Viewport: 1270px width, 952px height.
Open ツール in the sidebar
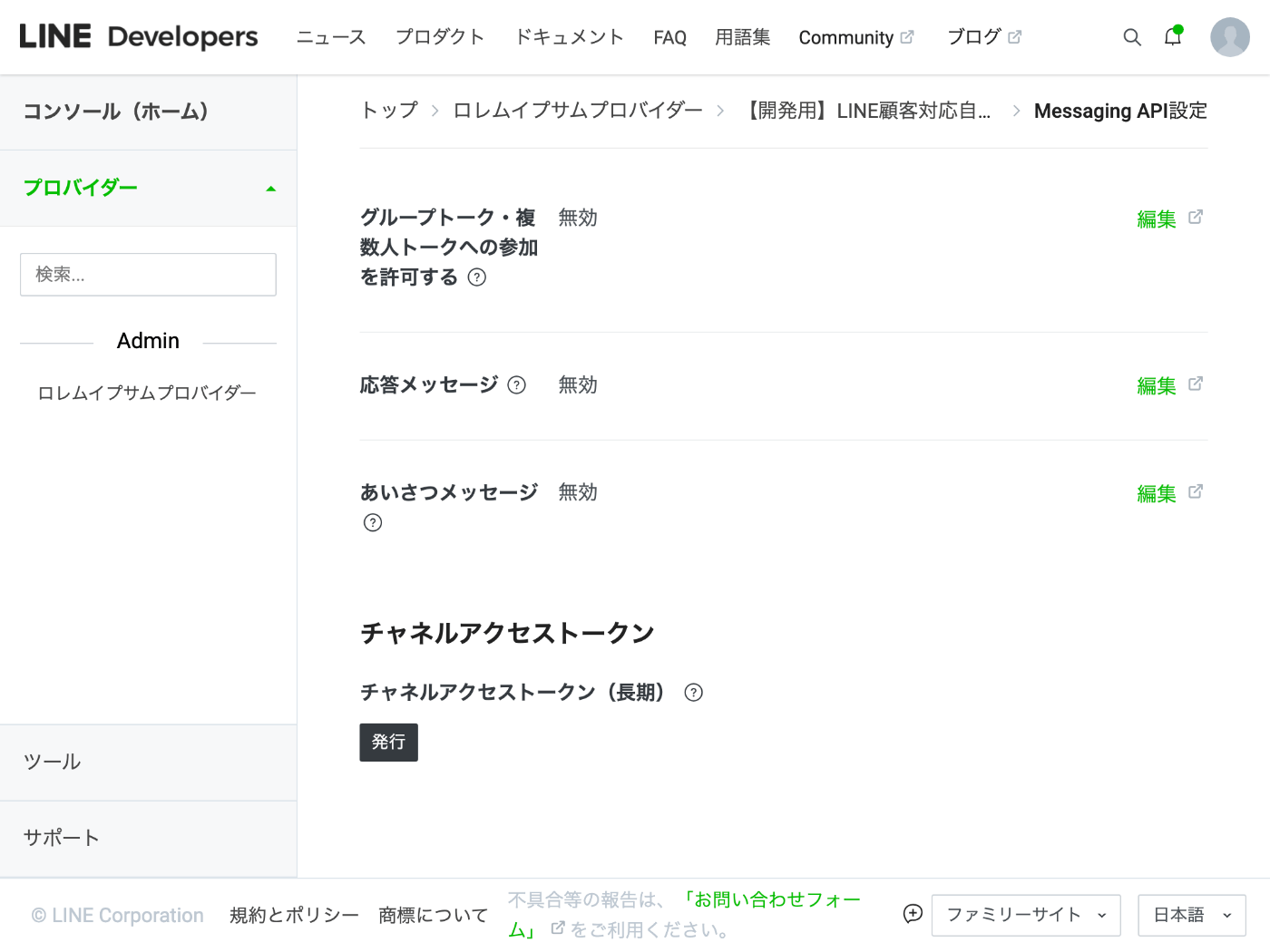click(x=148, y=763)
